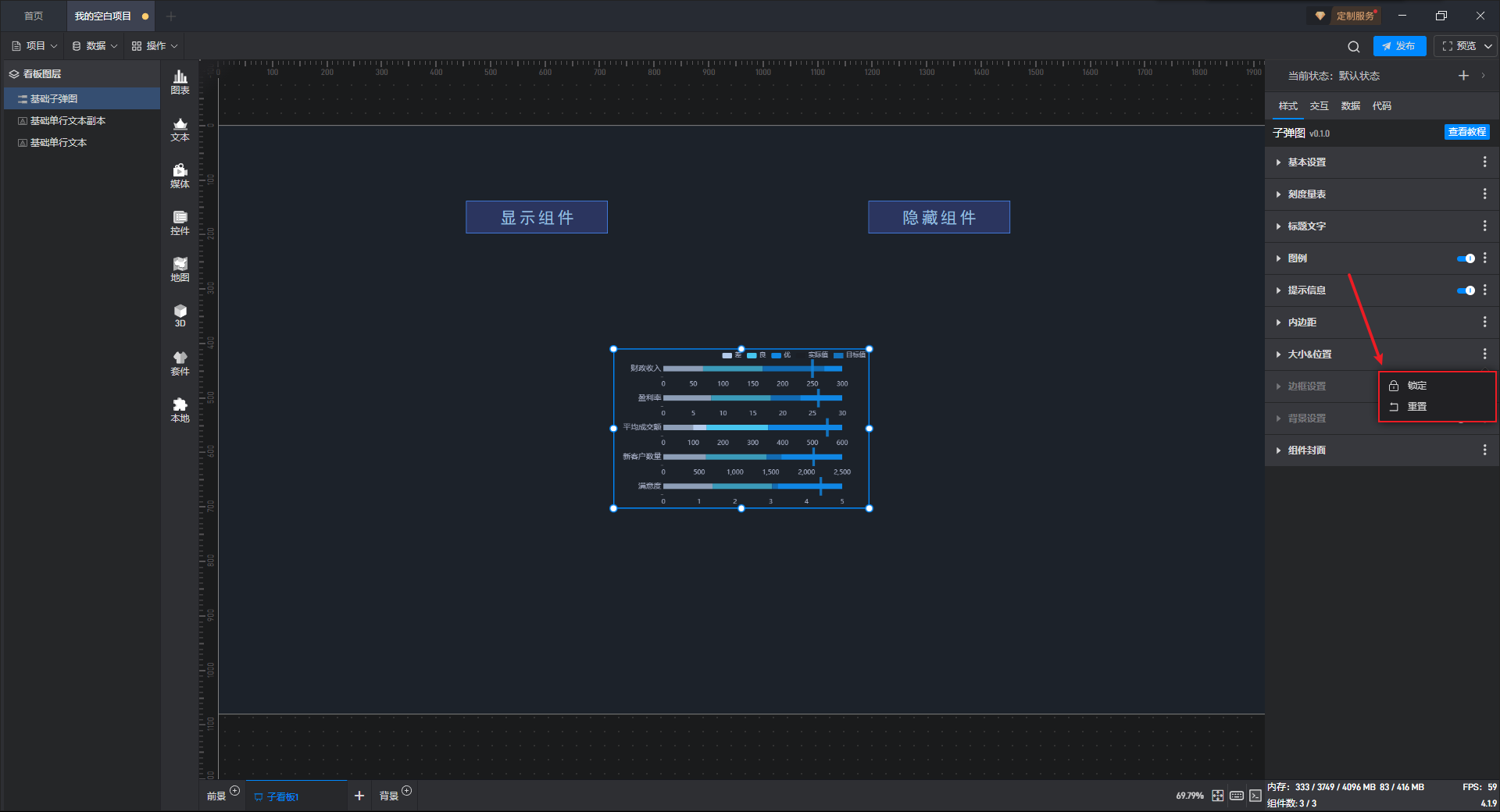Click the circled plus next to 前景

(234, 791)
